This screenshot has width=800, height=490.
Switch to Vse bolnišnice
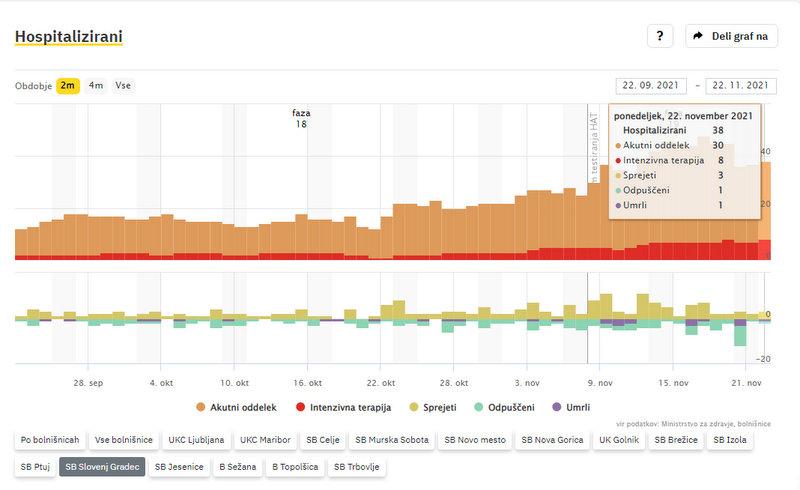pos(123,439)
